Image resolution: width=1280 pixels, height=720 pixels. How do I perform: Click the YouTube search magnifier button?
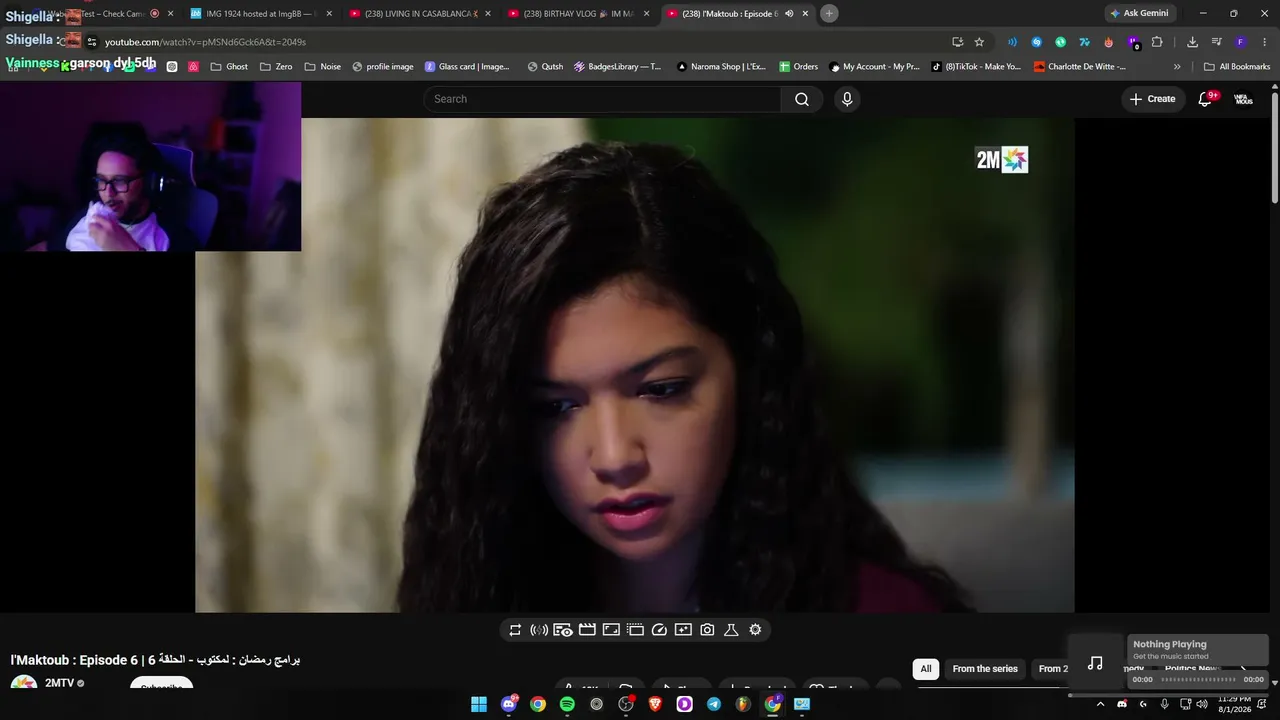click(802, 99)
